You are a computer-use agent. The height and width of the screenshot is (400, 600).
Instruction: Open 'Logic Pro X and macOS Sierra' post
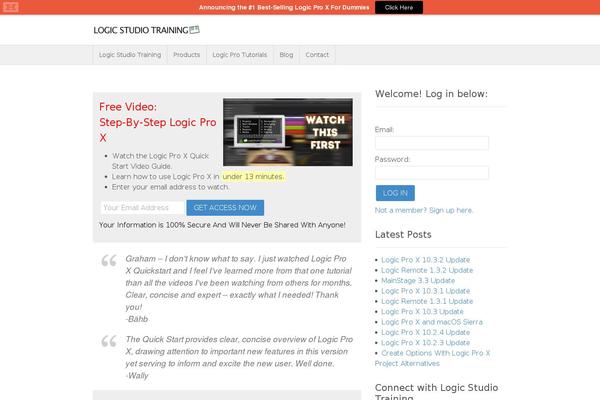432,322
